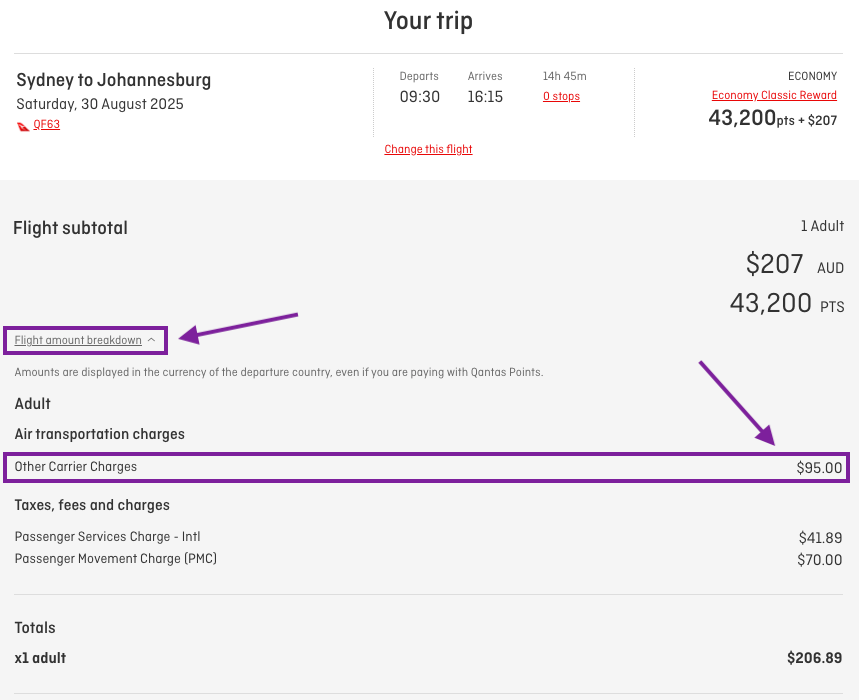
Task: Select the Your trip heading
Action: pos(428,21)
